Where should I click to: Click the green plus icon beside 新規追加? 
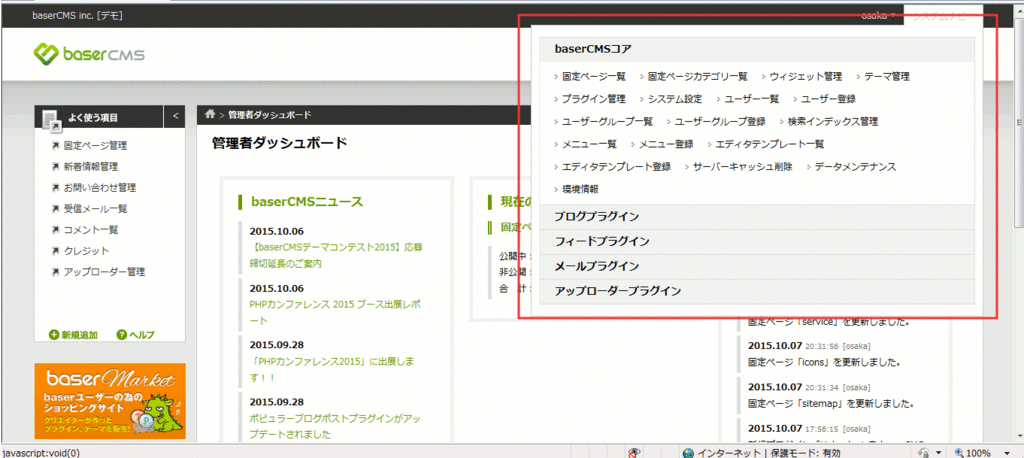tap(54, 335)
